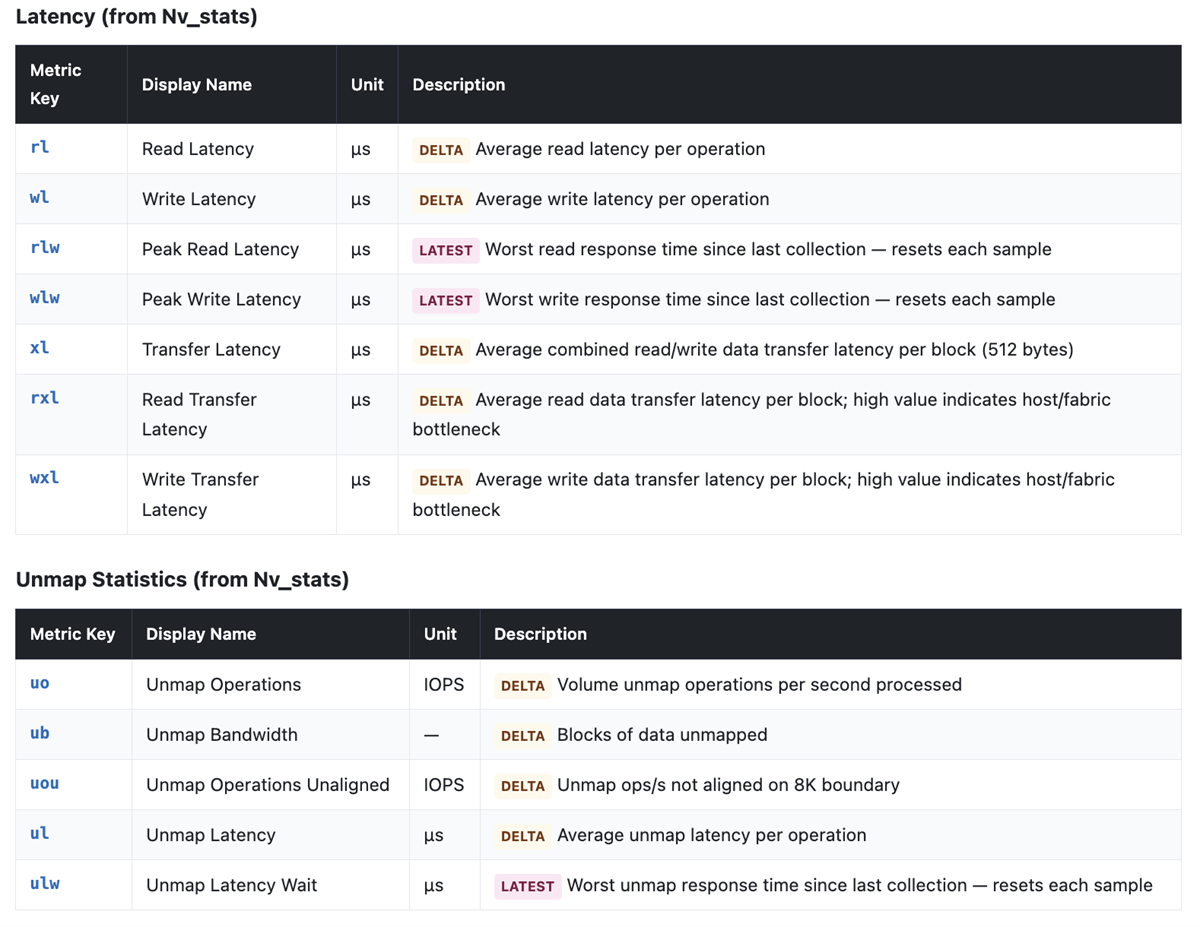
Task: Click the Description header in the Latency table
Action: pos(459,85)
